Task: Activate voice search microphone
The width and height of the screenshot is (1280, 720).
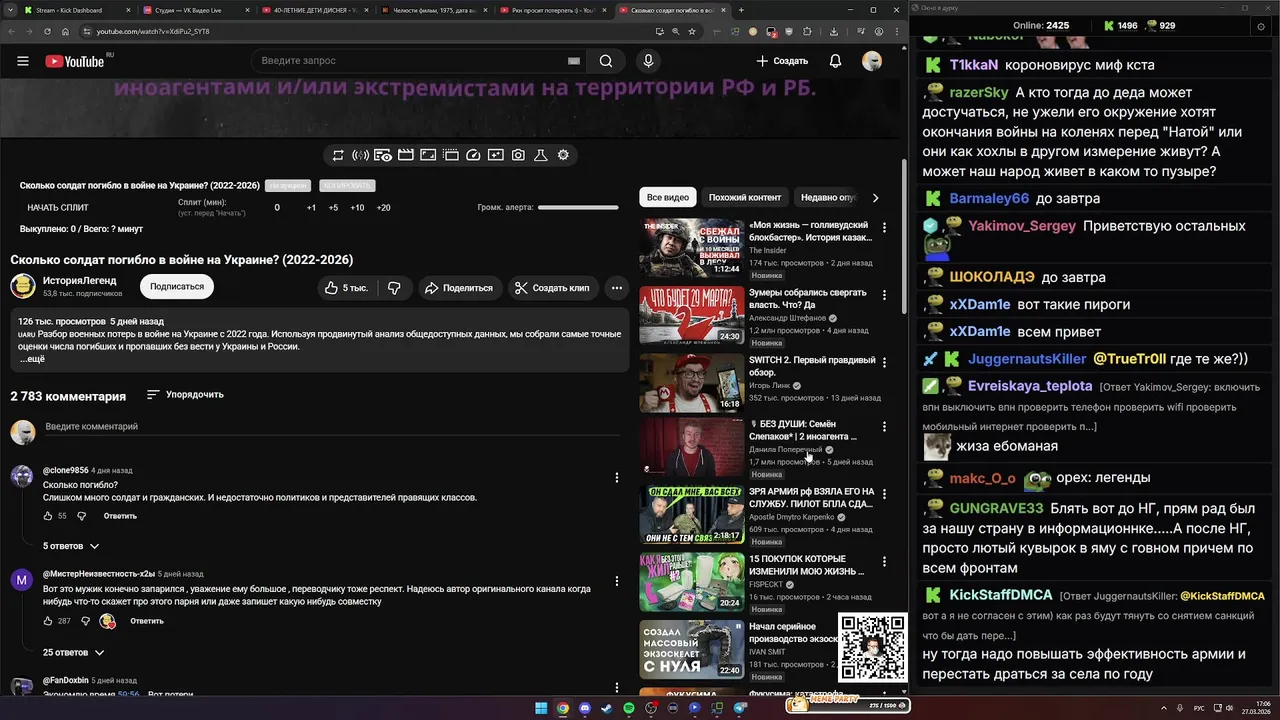Action: point(648,61)
